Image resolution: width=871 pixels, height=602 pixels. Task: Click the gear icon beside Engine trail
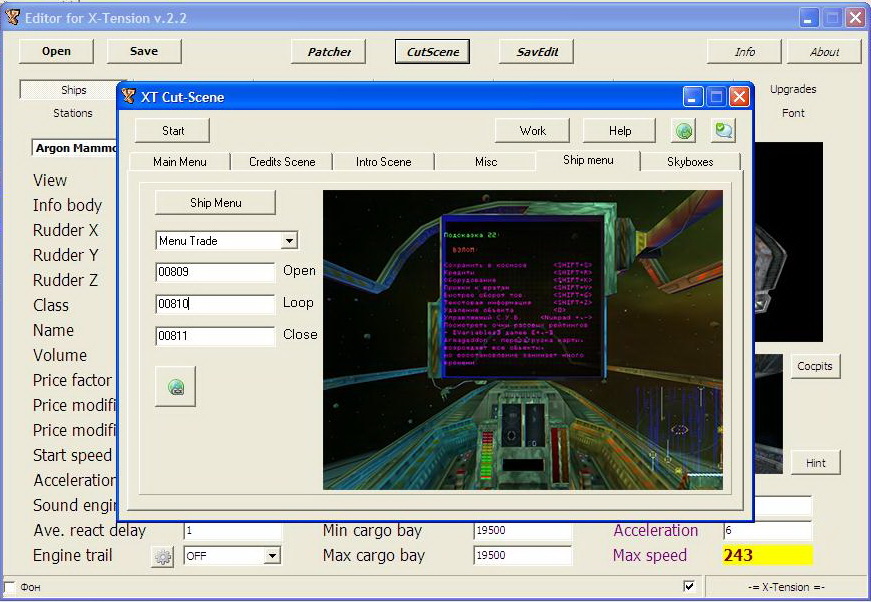pyautogui.click(x=162, y=556)
